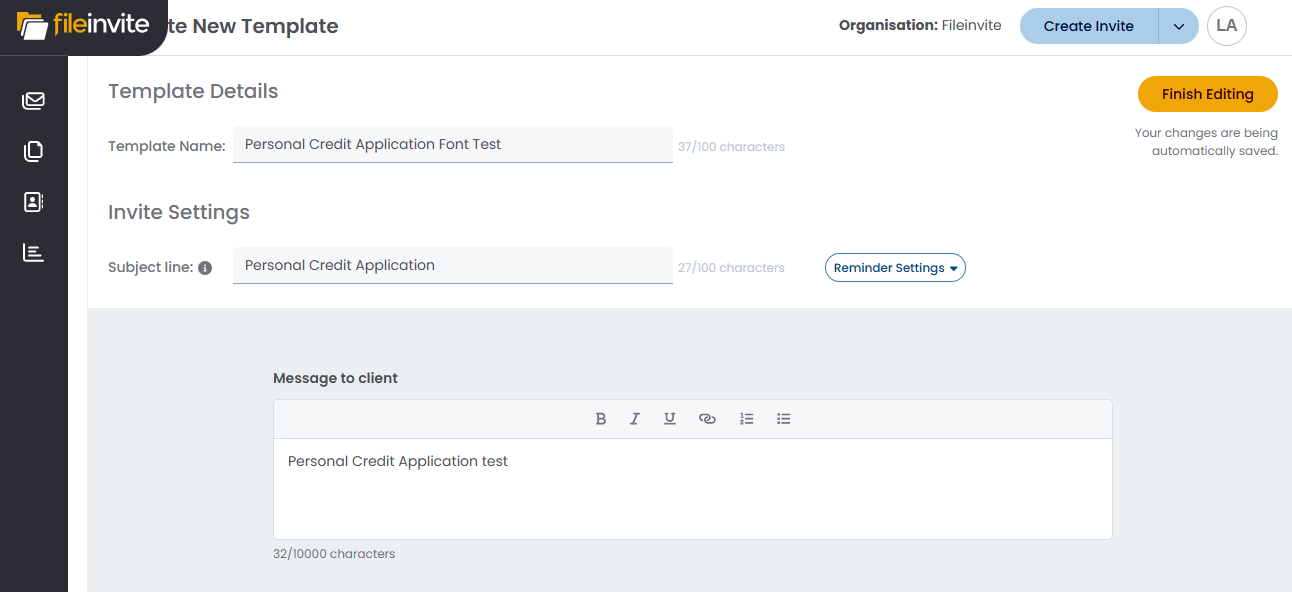
Task: Click the Finish Editing button
Action: [x=1207, y=94]
